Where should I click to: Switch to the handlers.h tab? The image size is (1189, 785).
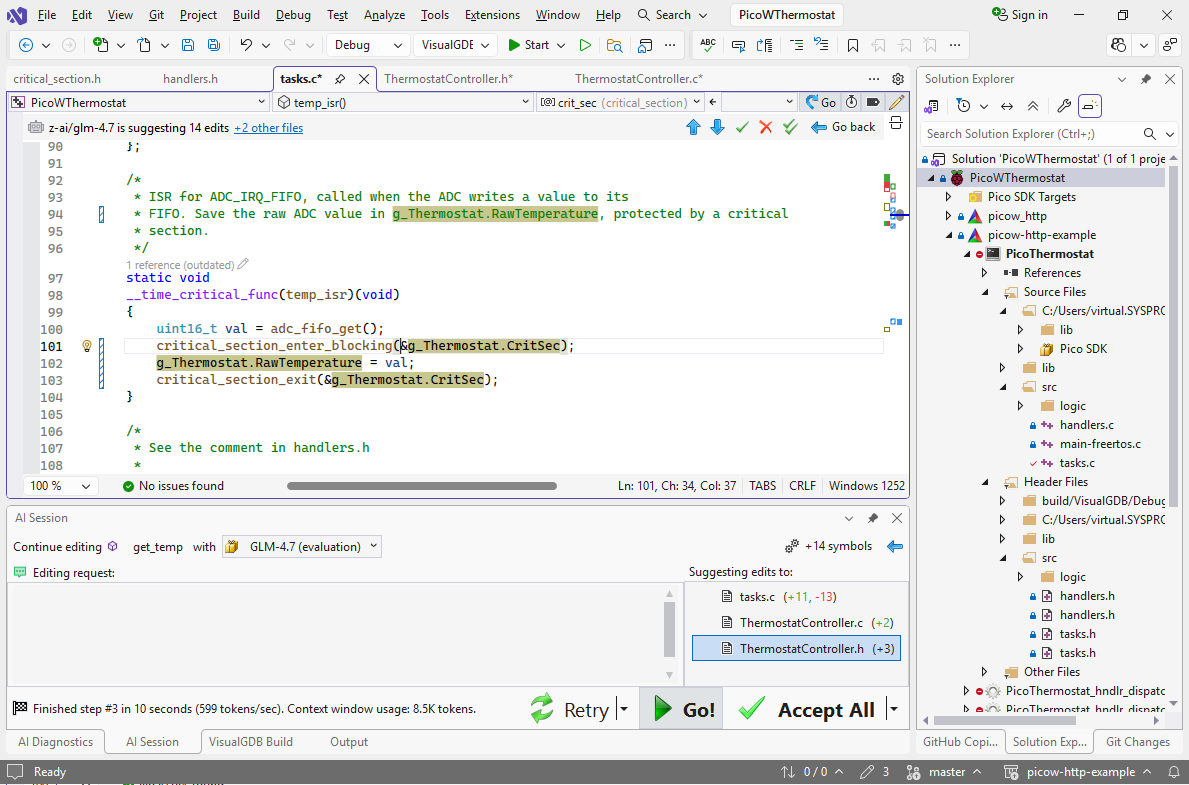(190, 79)
